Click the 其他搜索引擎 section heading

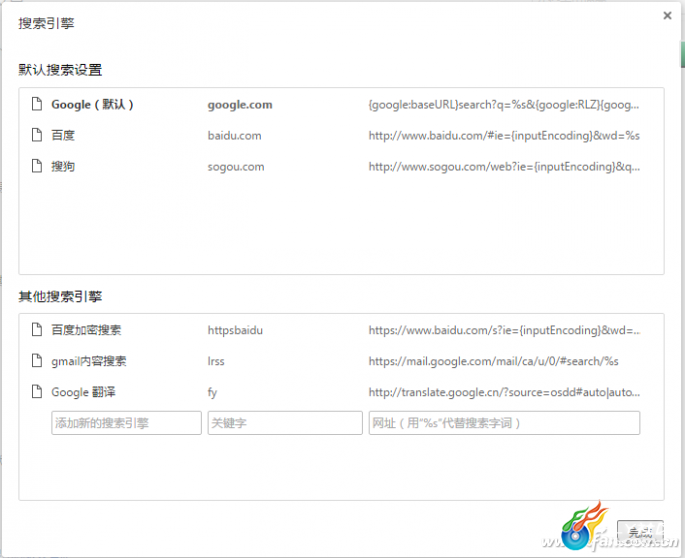coord(60,297)
